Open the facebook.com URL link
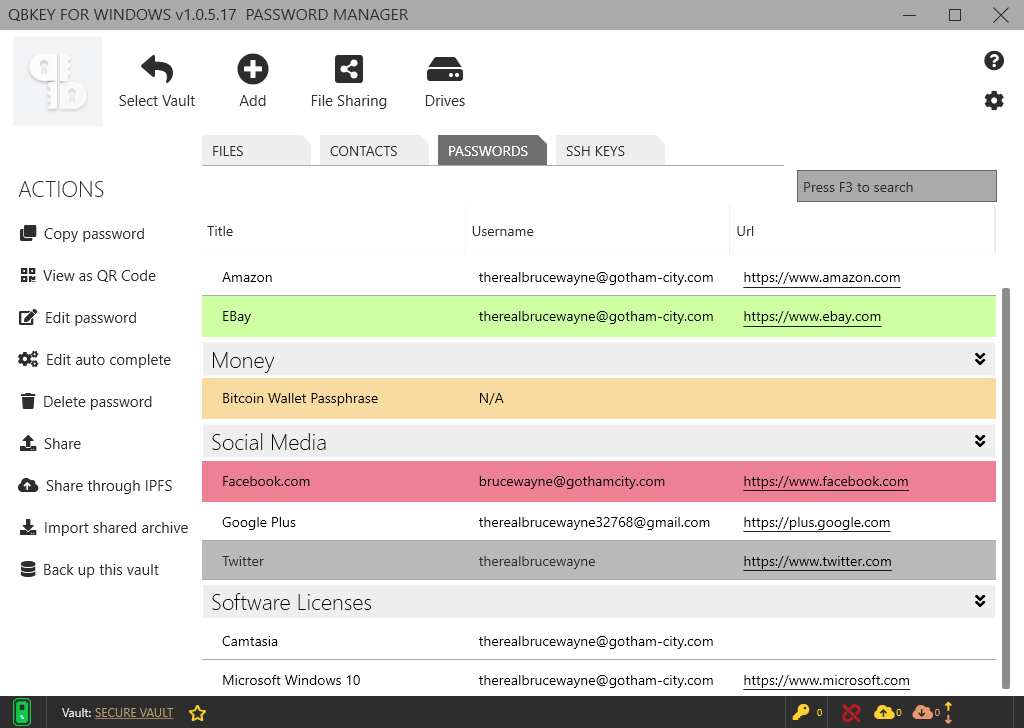The image size is (1024, 728). 825,482
